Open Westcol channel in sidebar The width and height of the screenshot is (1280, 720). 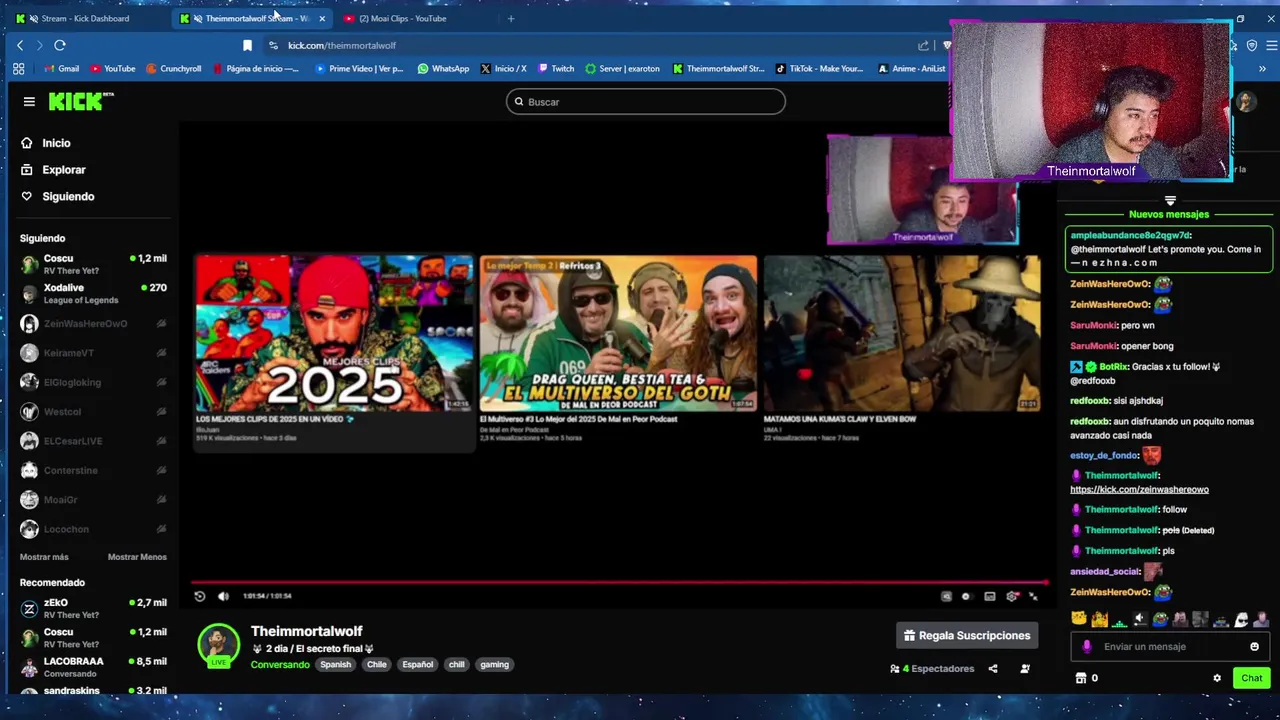93,412
